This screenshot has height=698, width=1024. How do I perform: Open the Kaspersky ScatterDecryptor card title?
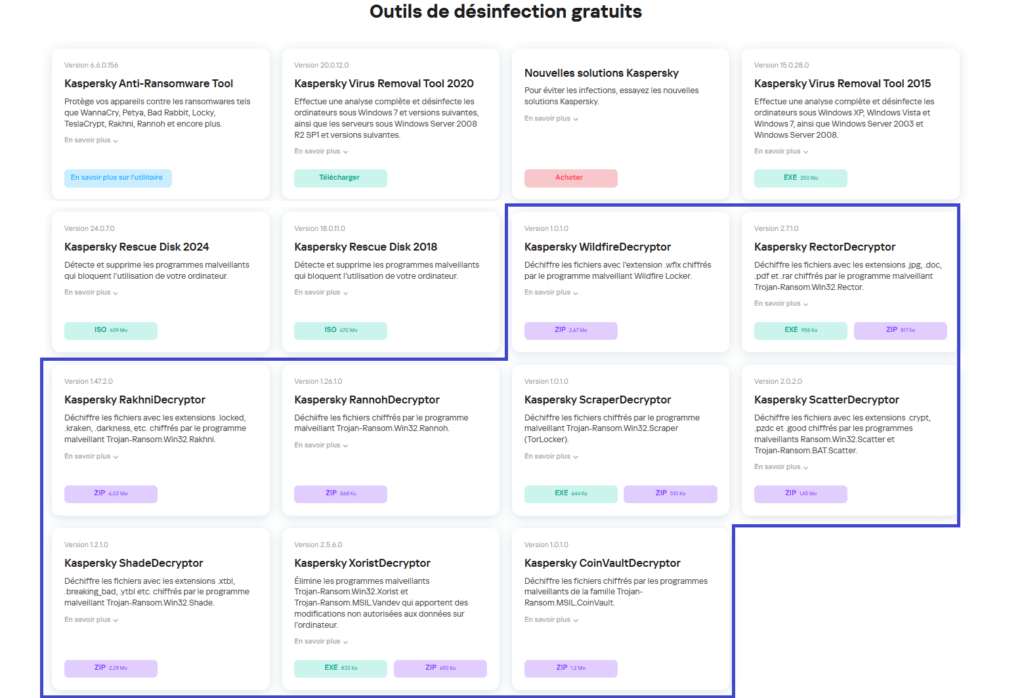point(826,400)
